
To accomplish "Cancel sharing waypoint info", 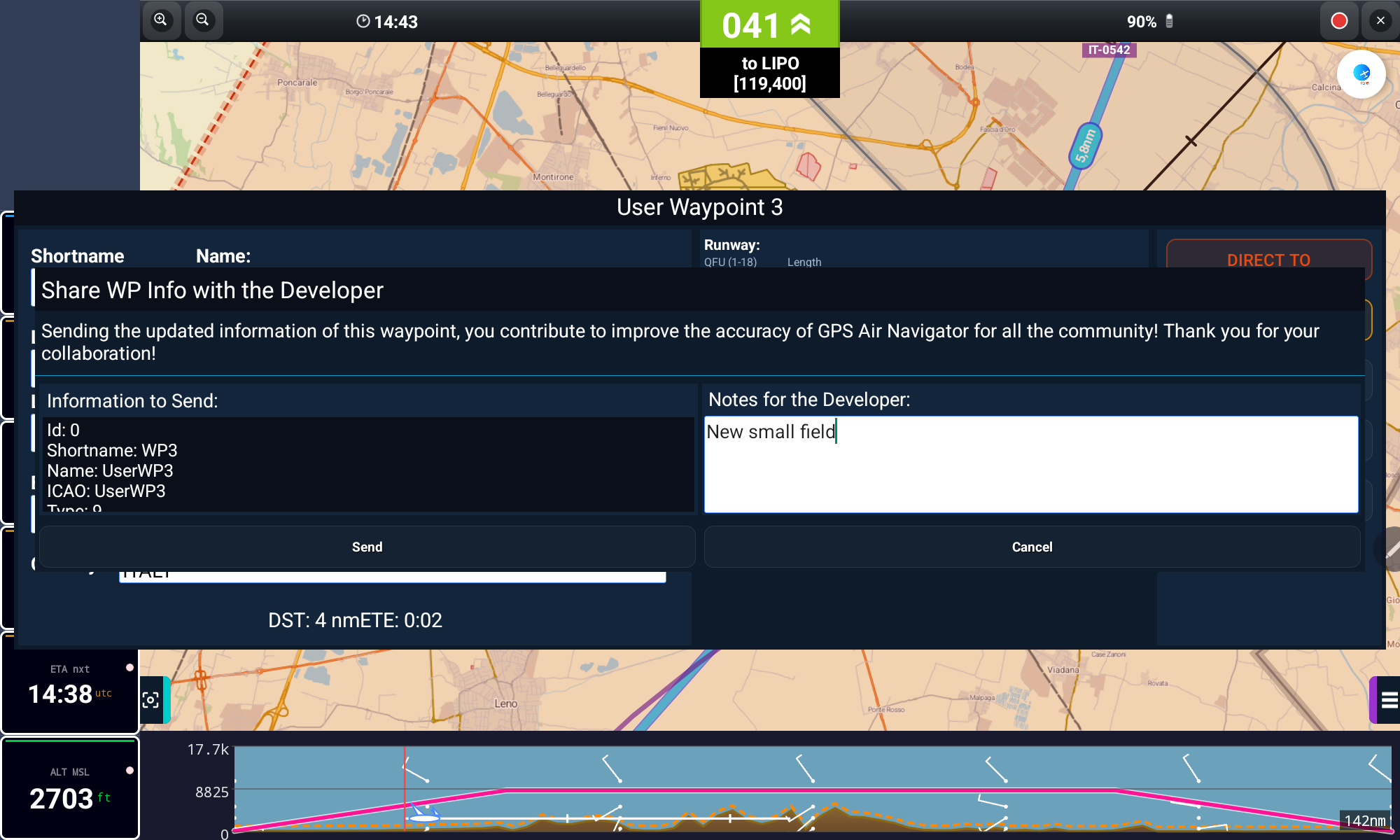I will [1032, 547].
